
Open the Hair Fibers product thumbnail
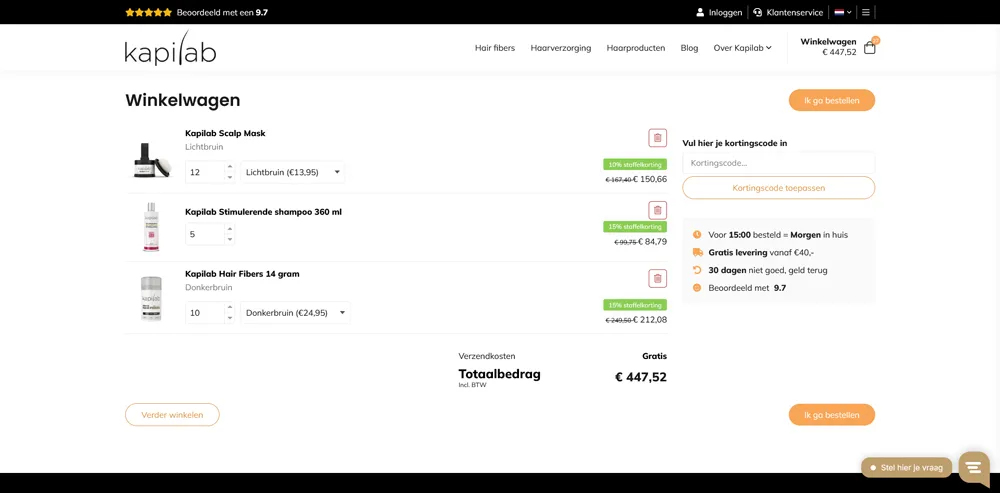tap(151, 298)
